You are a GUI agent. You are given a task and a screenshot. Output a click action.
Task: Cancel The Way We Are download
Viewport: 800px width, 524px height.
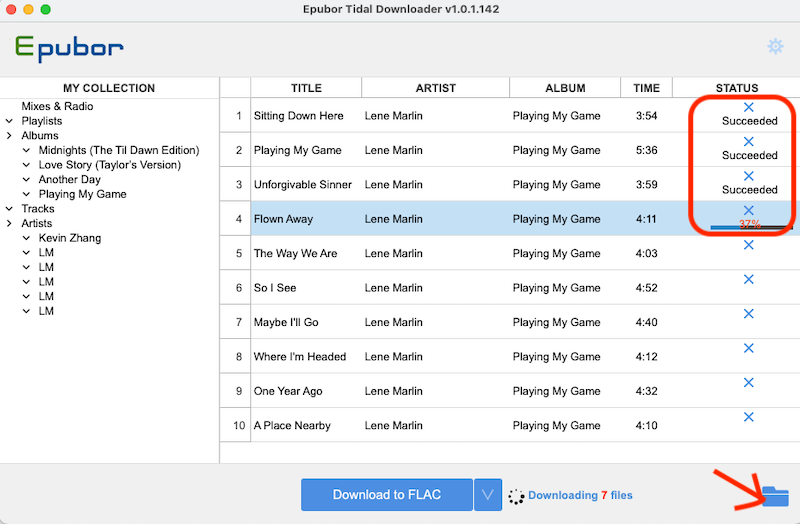(x=748, y=245)
